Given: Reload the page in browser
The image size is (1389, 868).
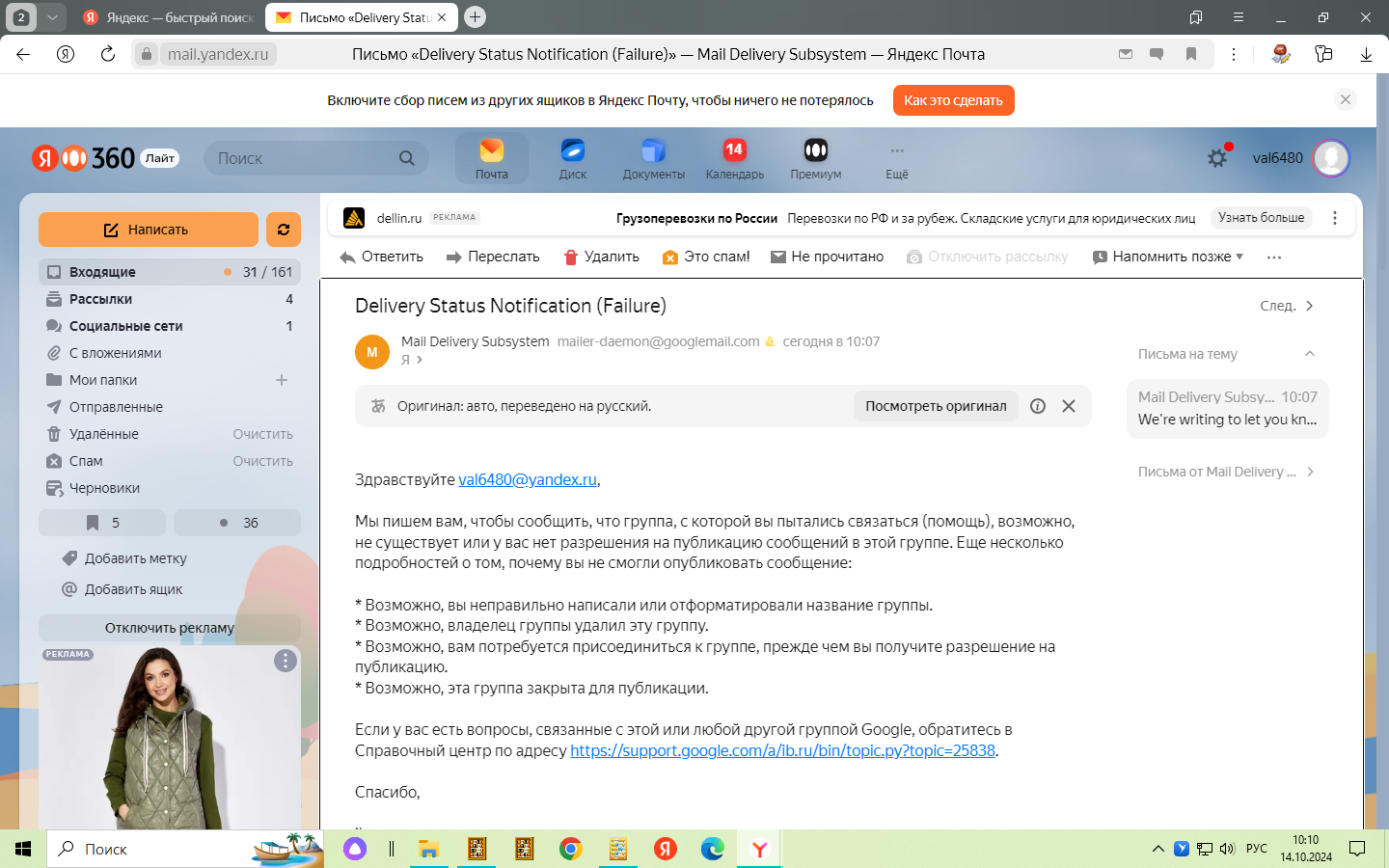Looking at the screenshot, I should pyautogui.click(x=108, y=54).
